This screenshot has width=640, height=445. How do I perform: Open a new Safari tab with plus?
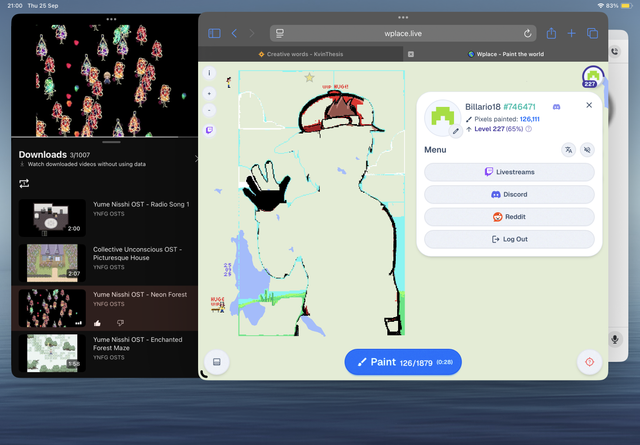pos(571,33)
